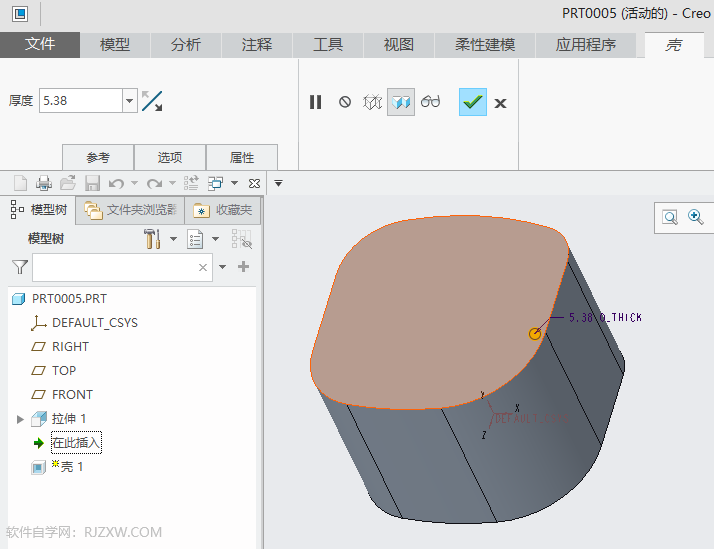This screenshot has width=714, height=549.
Task: Open the 选项 panel tab
Action: (x=170, y=158)
